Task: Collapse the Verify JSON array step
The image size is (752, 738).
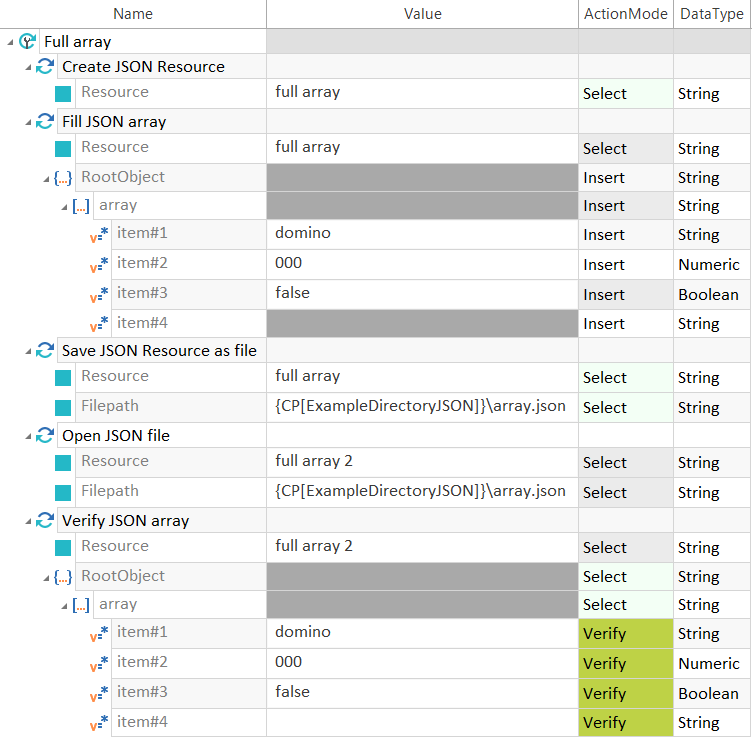Action: coord(28,521)
